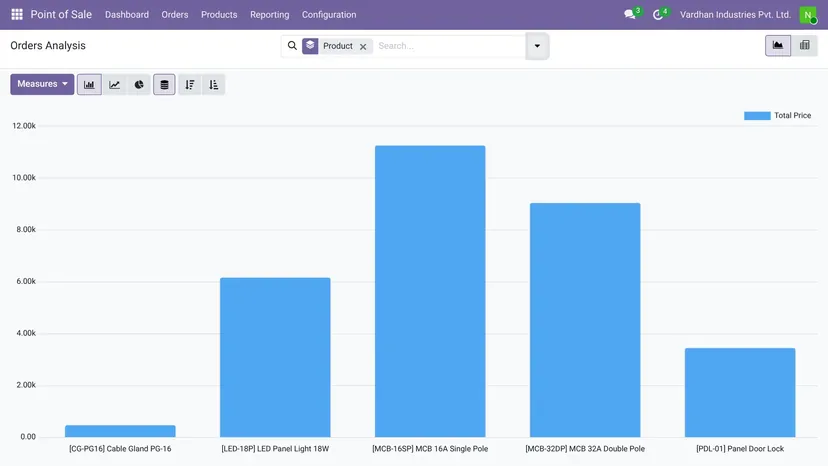Select bar chart mode

(89, 85)
